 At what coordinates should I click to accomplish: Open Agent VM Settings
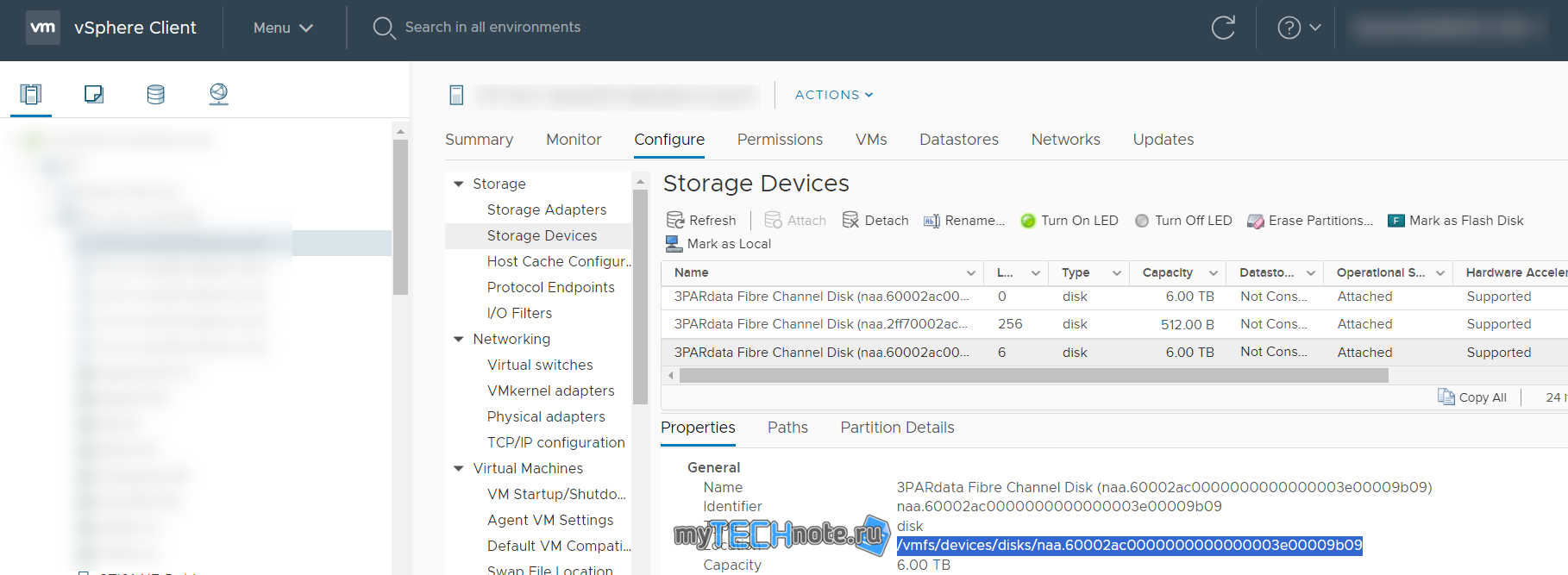550,520
